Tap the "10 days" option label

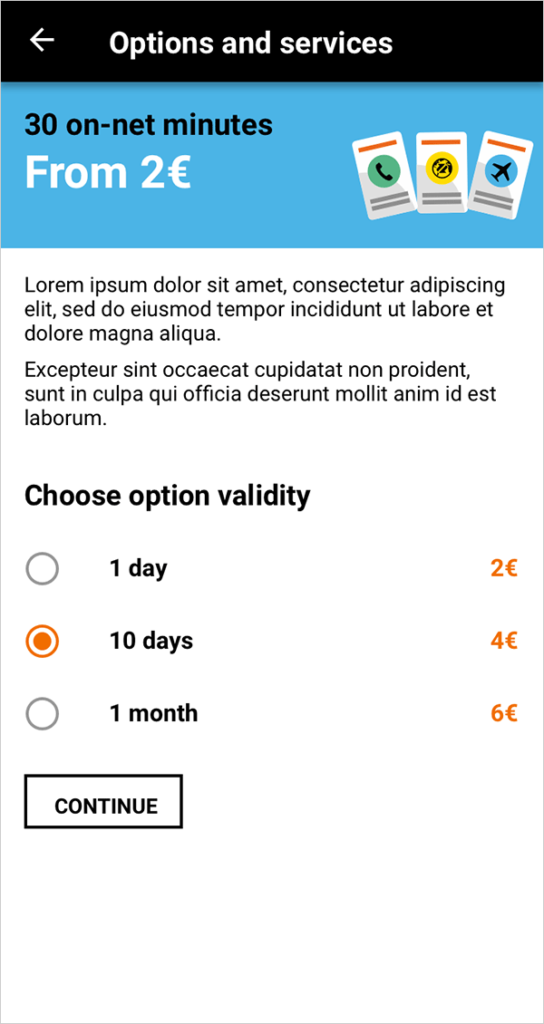point(151,641)
